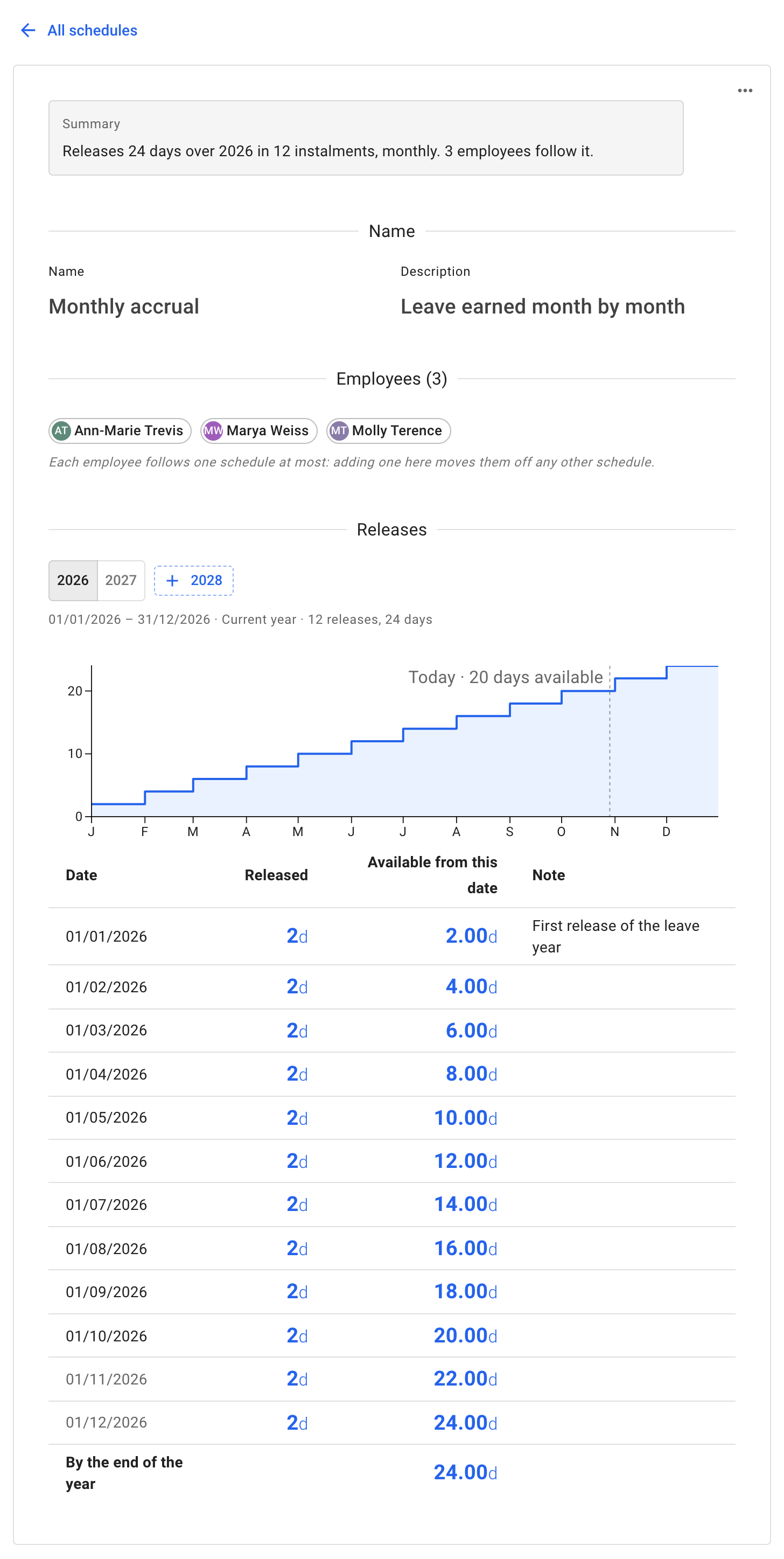Switch to the 2026 year tab

tap(73, 580)
